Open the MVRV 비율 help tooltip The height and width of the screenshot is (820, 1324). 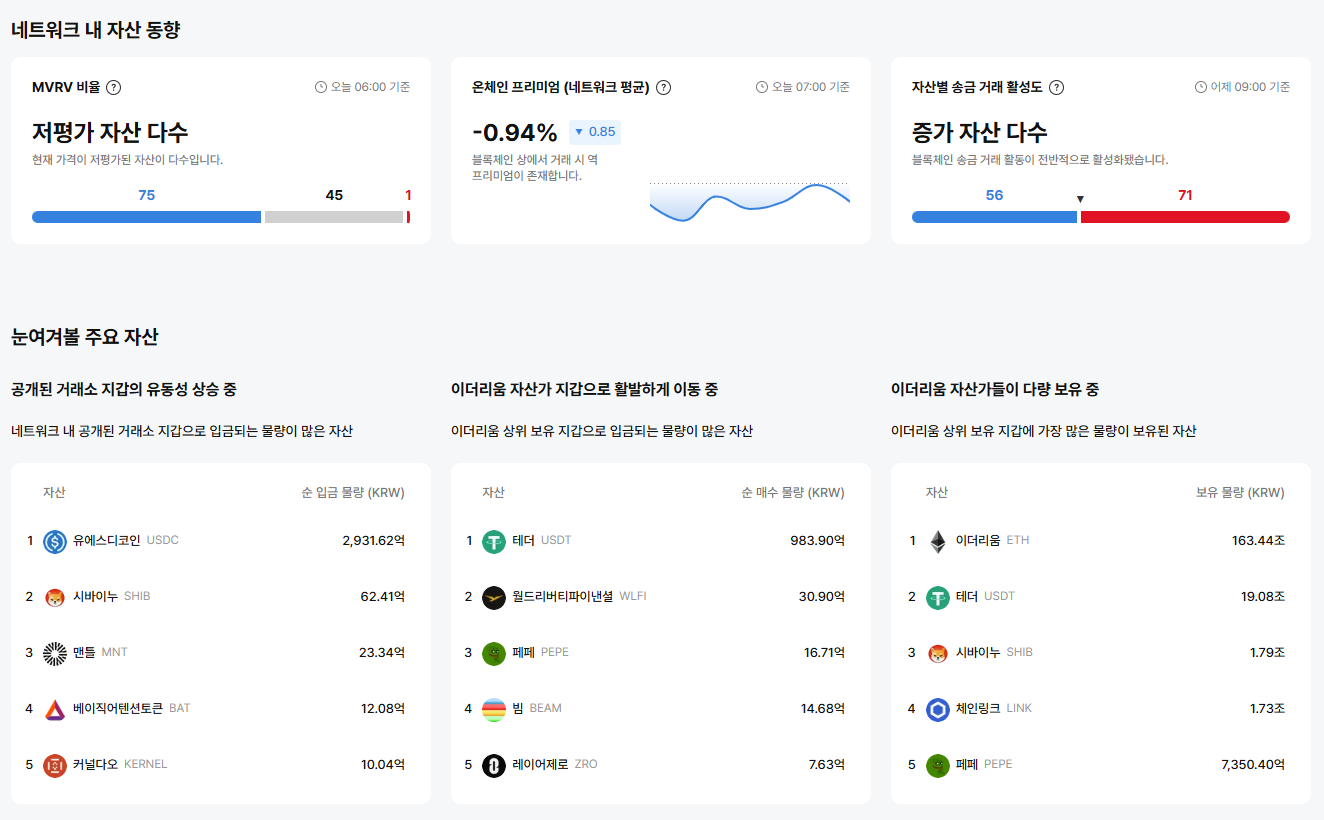114,87
